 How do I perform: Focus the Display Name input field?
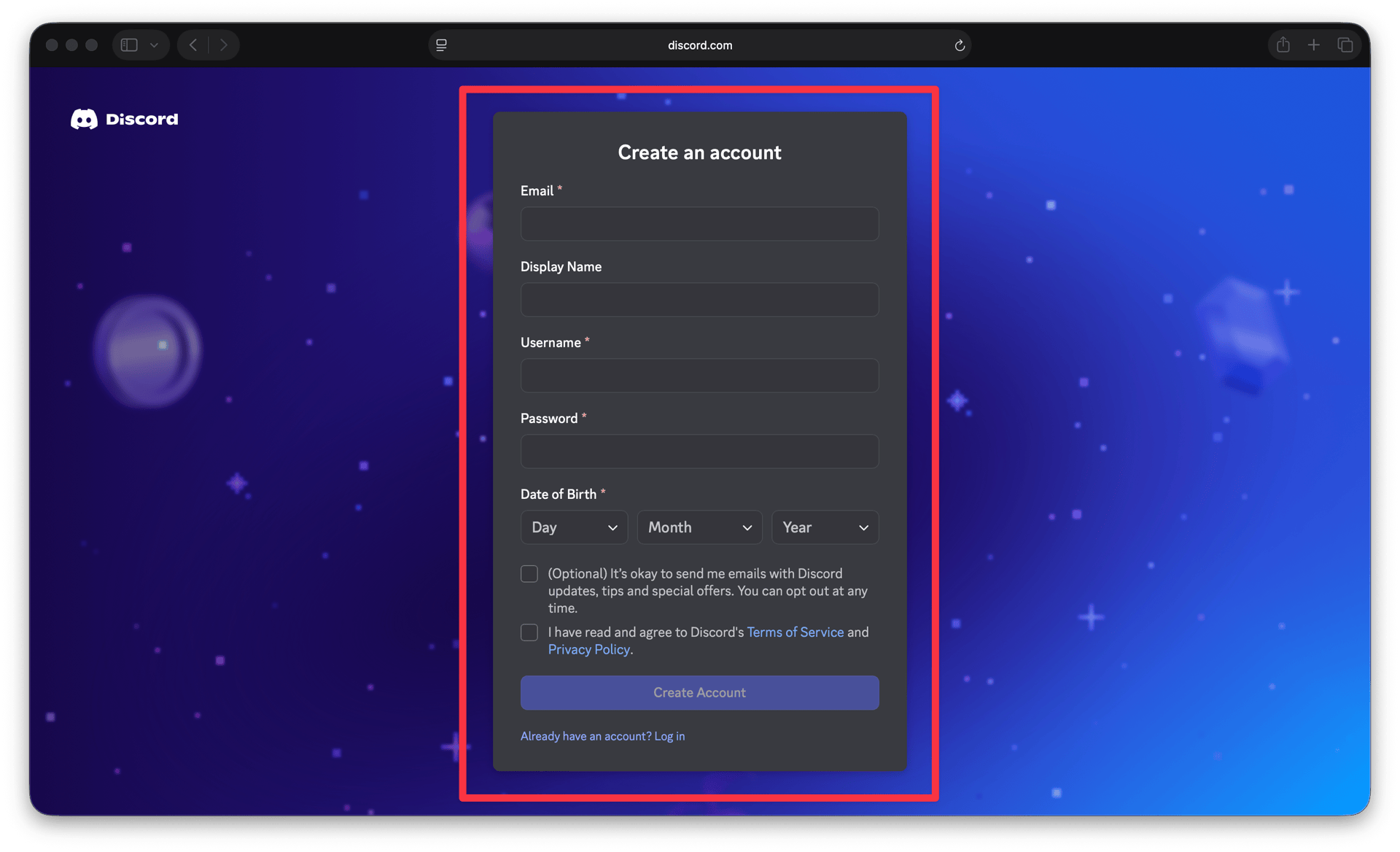699,300
